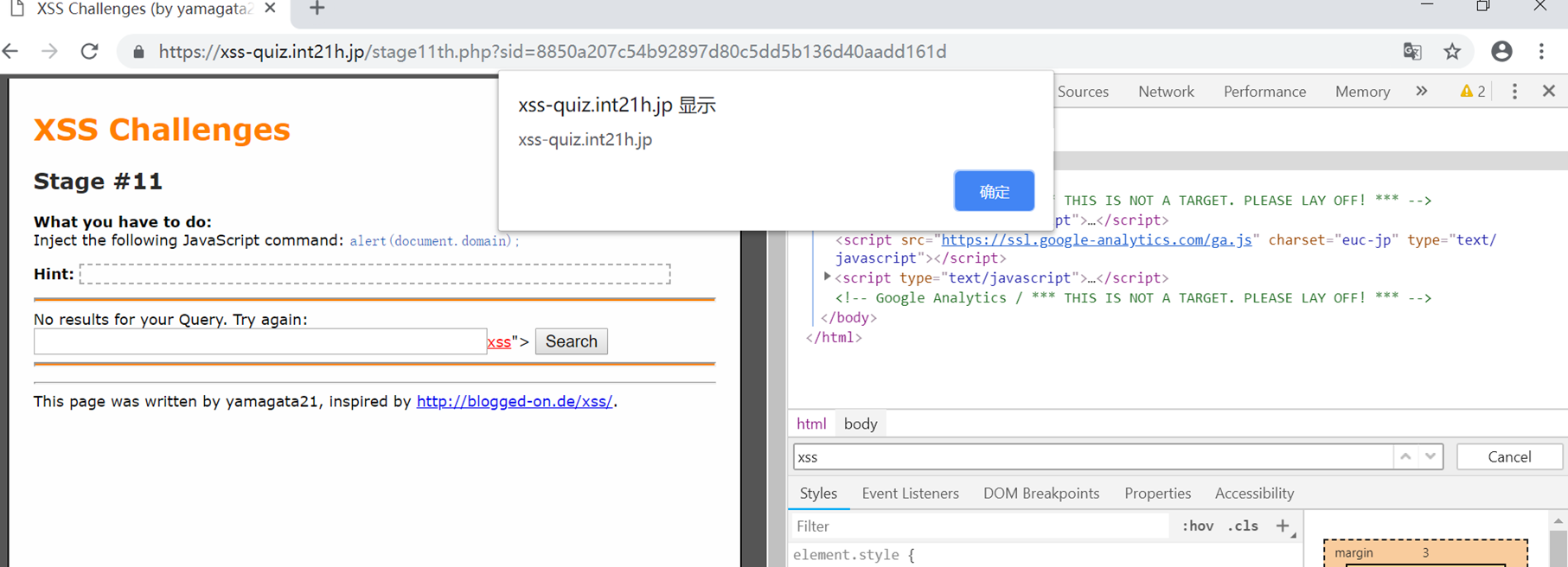Image resolution: width=1568 pixels, height=567 pixels.
Task: Switch to the Memory tab
Action: [1362, 92]
